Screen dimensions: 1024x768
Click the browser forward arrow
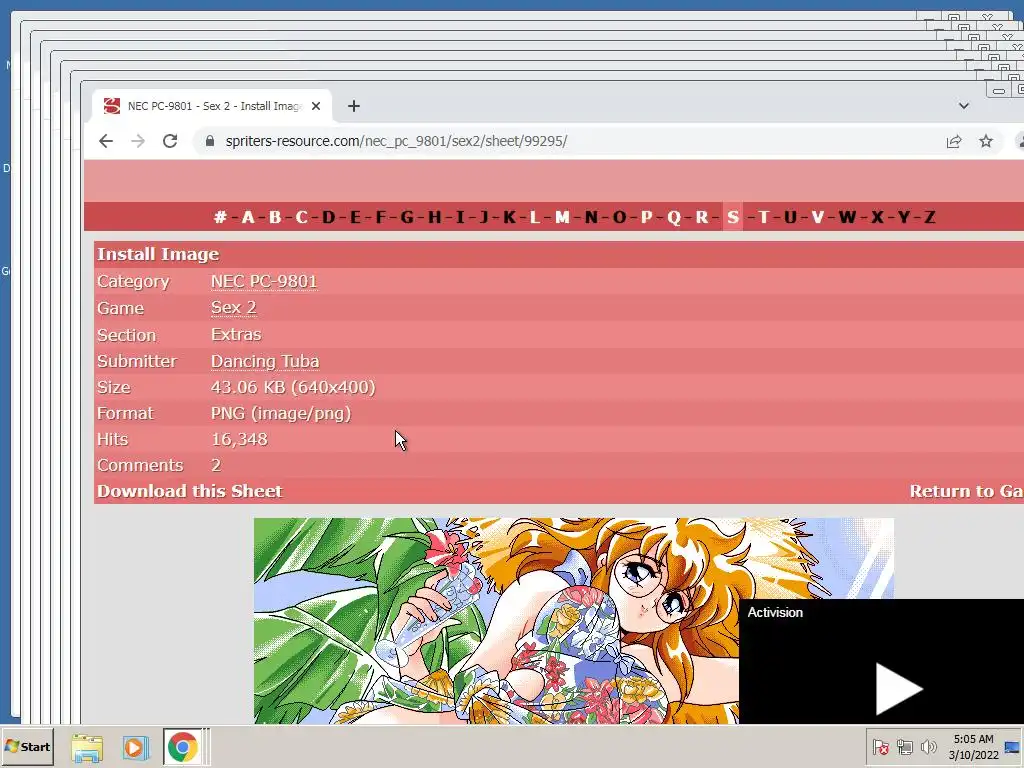138,141
